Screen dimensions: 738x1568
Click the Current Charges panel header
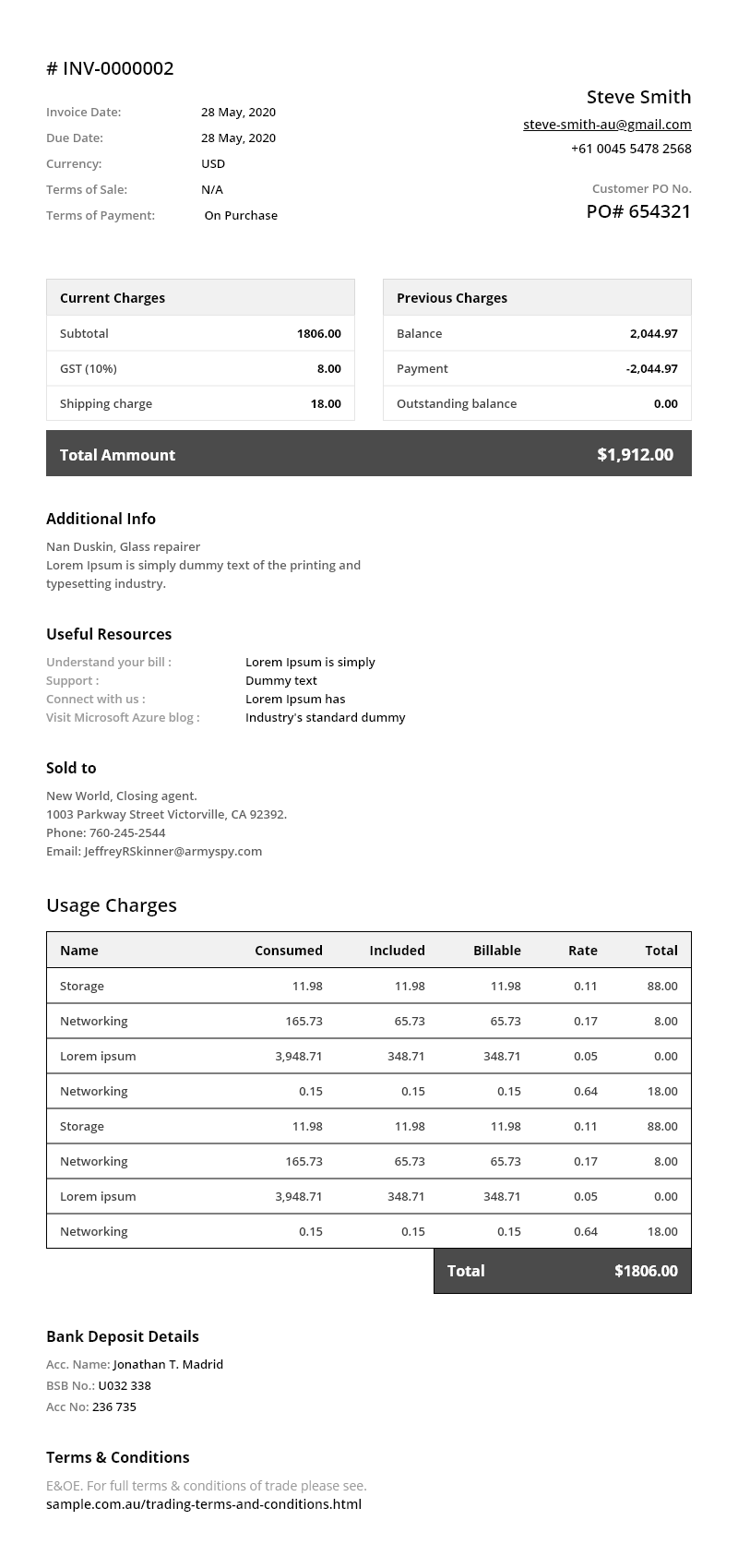[x=200, y=298]
